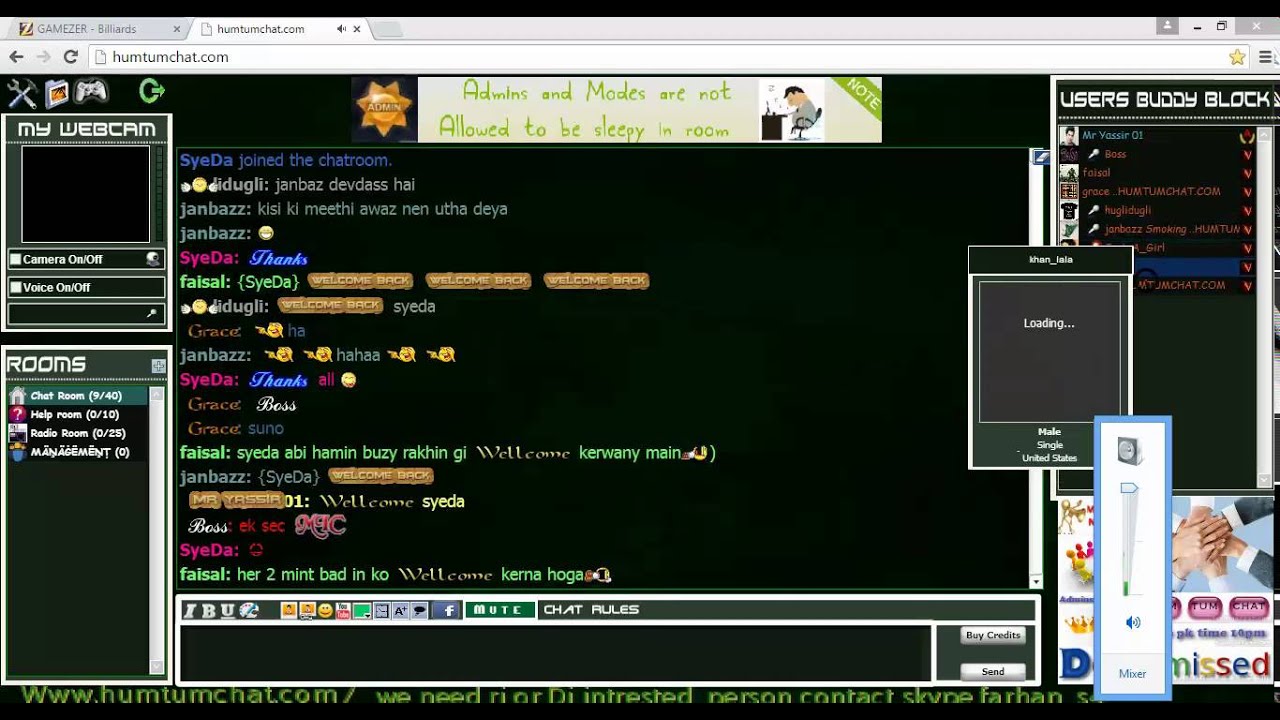Click the speech bubble icon in chat toolbar
Image resolution: width=1280 pixels, height=720 pixels.
419,610
